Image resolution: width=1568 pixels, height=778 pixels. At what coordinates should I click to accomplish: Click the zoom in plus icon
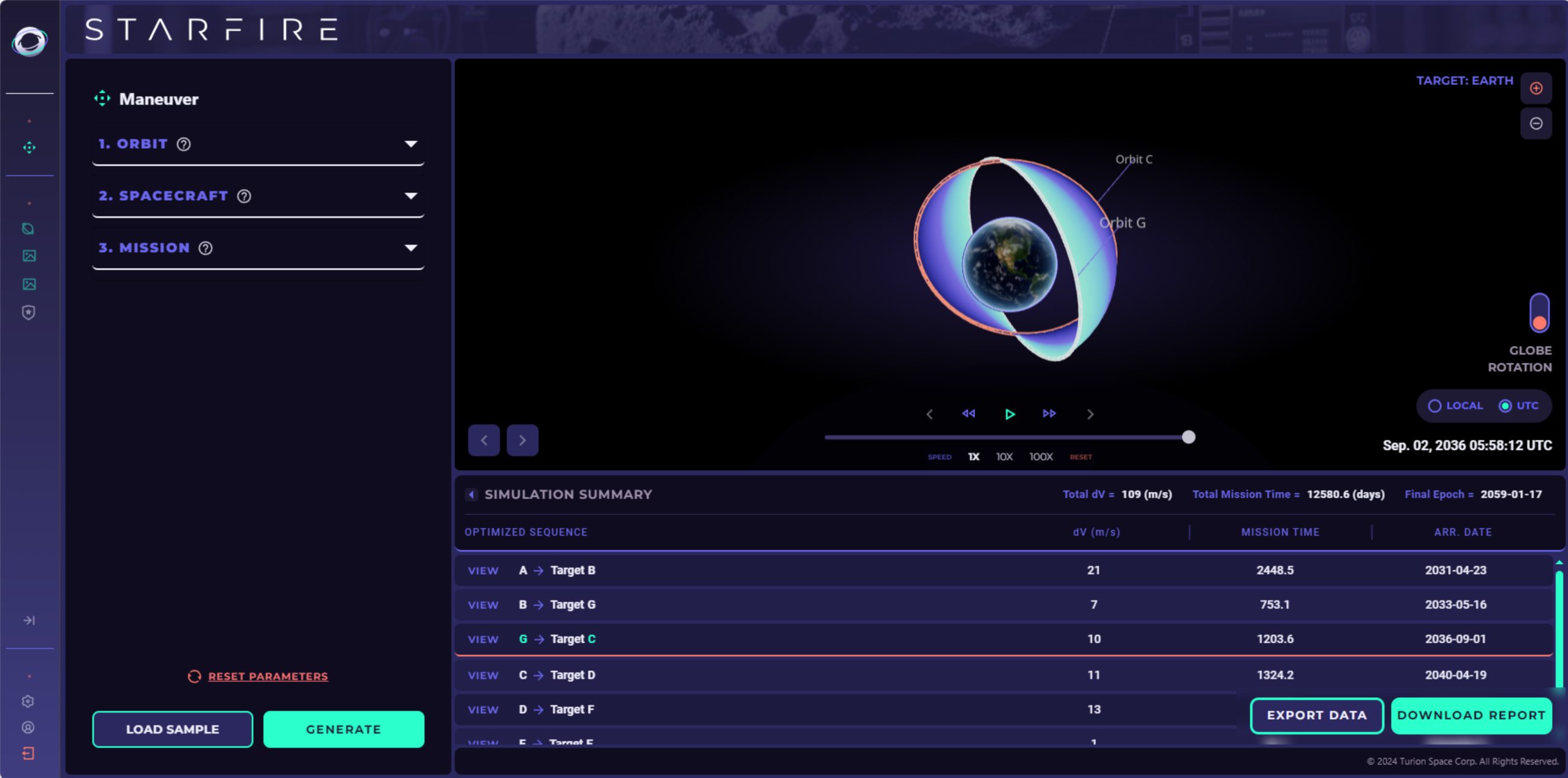point(1536,88)
